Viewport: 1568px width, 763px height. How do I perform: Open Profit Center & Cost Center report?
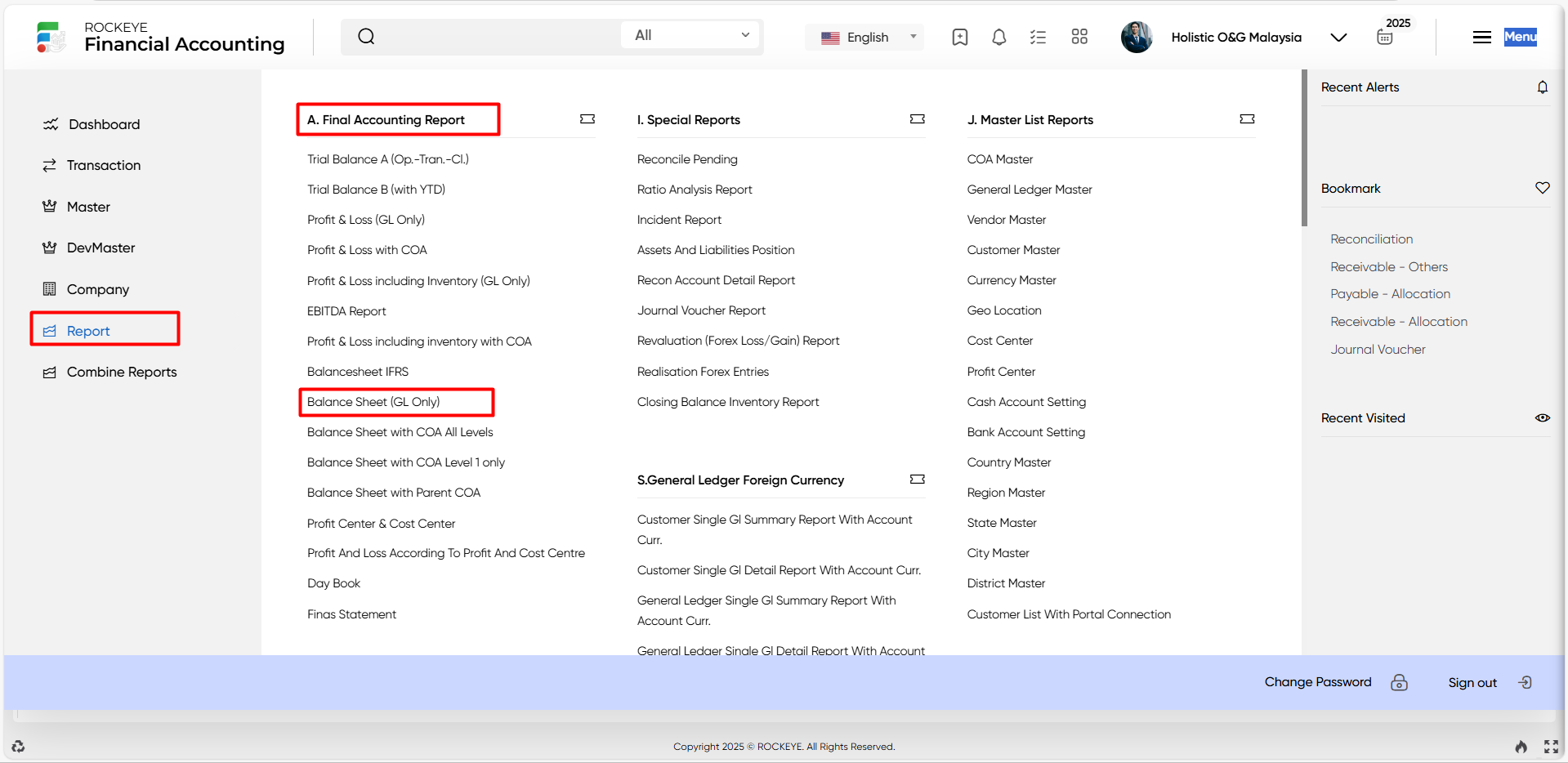[x=381, y=524]
